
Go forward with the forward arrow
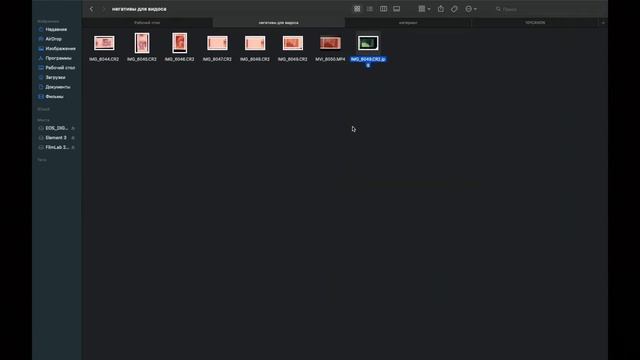(103, 9)
